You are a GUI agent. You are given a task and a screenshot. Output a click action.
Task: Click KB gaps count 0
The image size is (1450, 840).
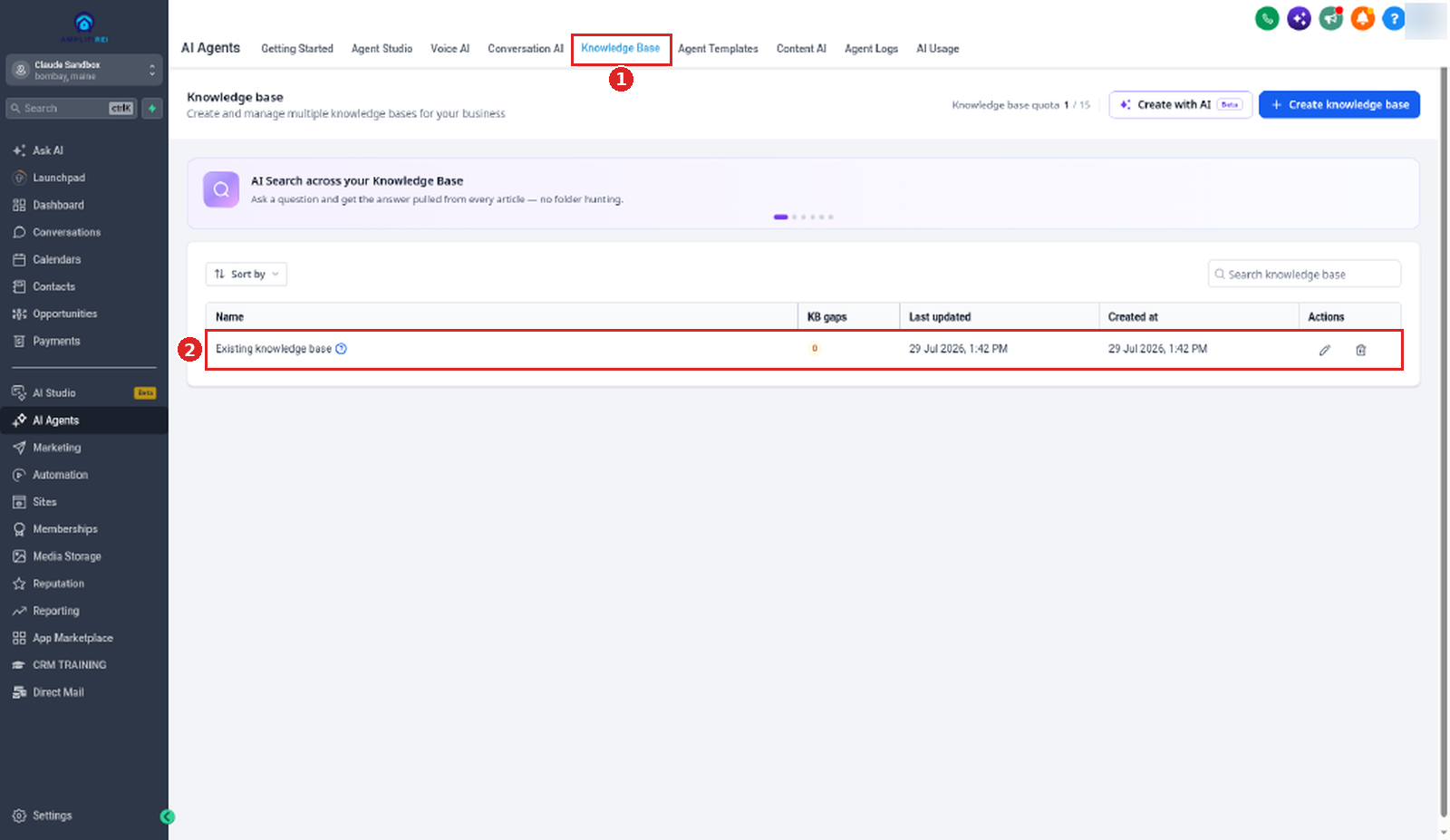pos(815,349)
